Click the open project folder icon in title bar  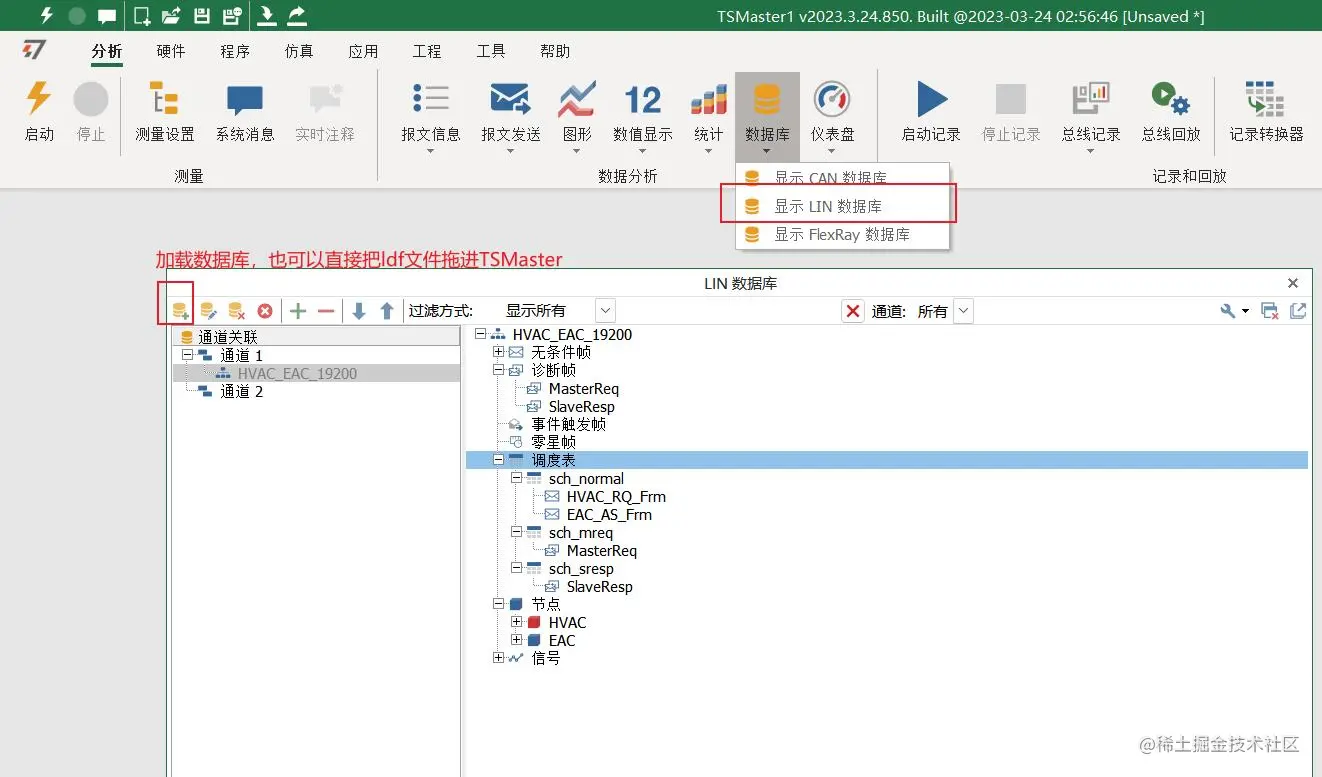(x=171, y=15)
